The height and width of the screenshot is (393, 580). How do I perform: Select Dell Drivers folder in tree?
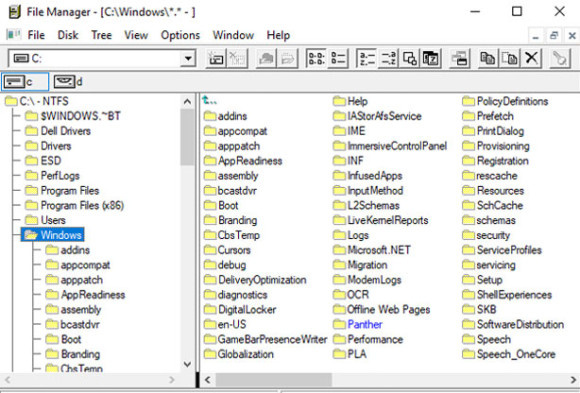point(58,131)
